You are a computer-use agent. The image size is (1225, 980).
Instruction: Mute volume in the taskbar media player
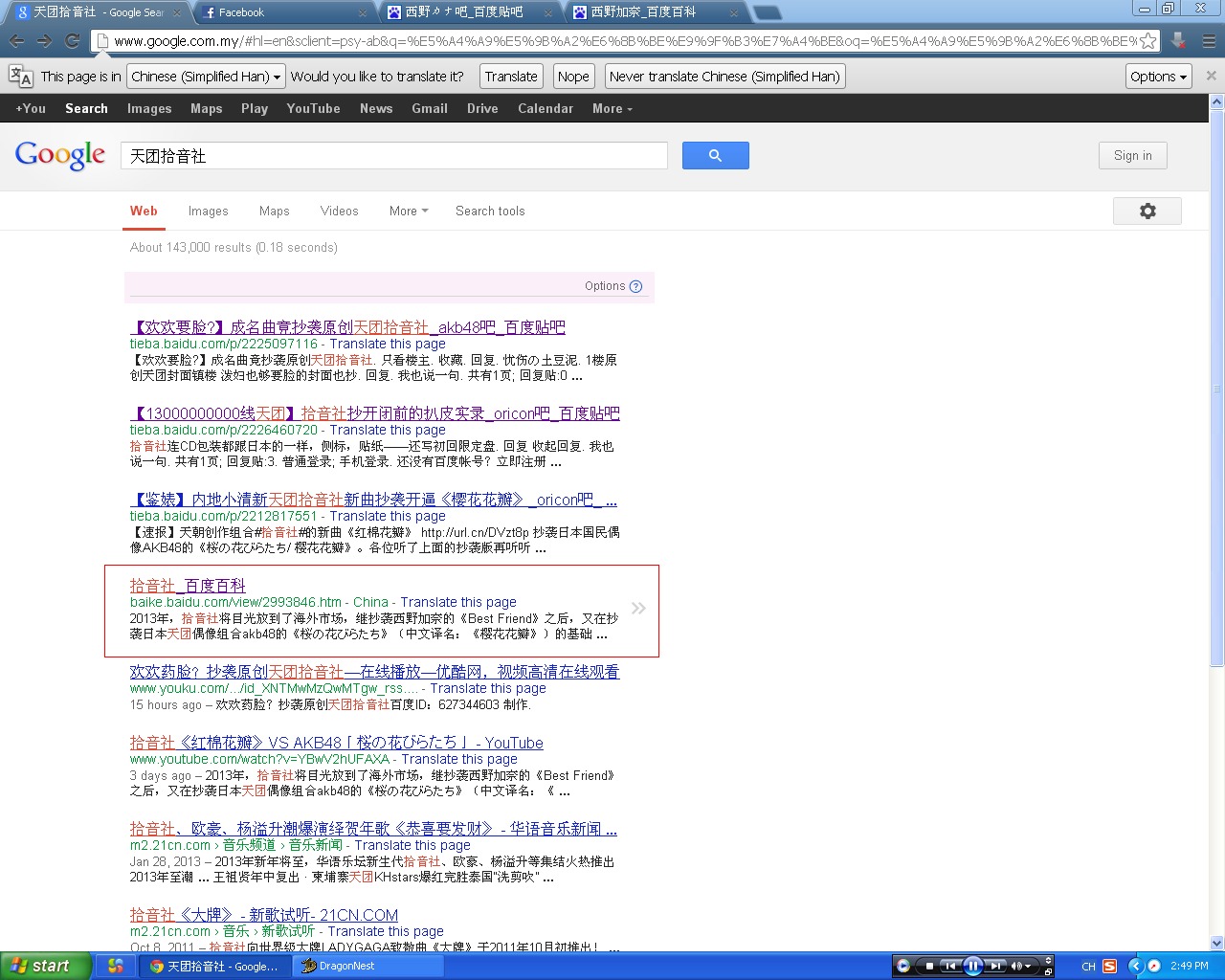point(1016,966)
